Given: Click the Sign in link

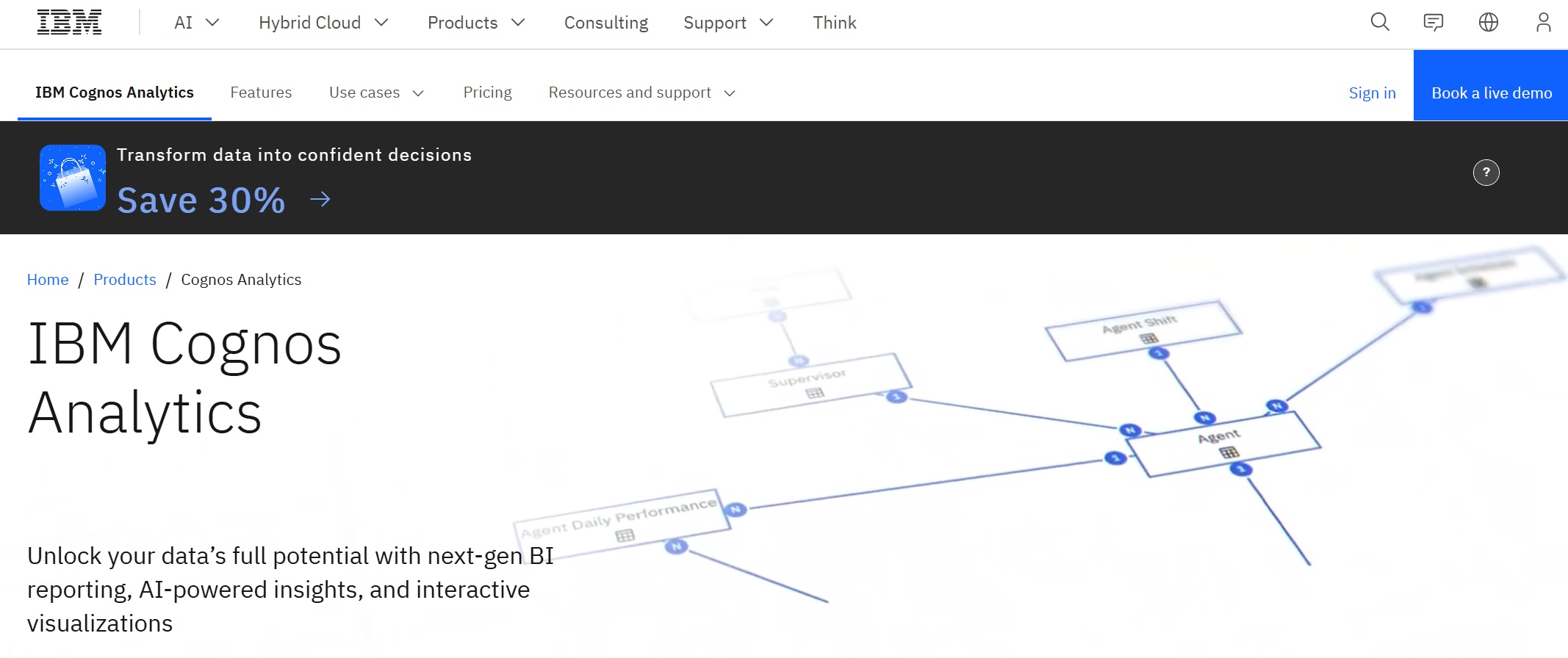Looking at the screenshot, I should (1372, 93).
